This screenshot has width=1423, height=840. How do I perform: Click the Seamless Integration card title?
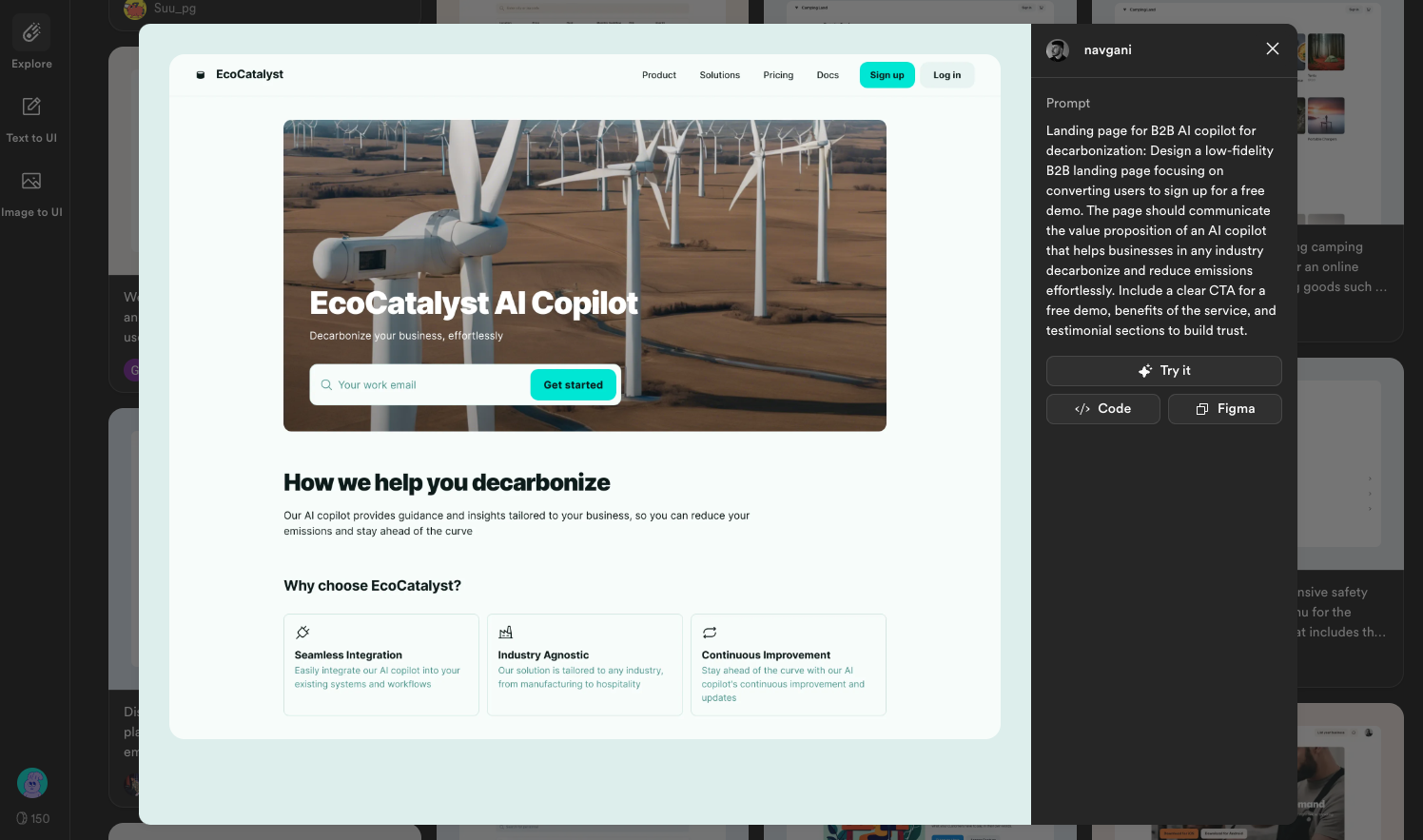[x=348, y=655]
